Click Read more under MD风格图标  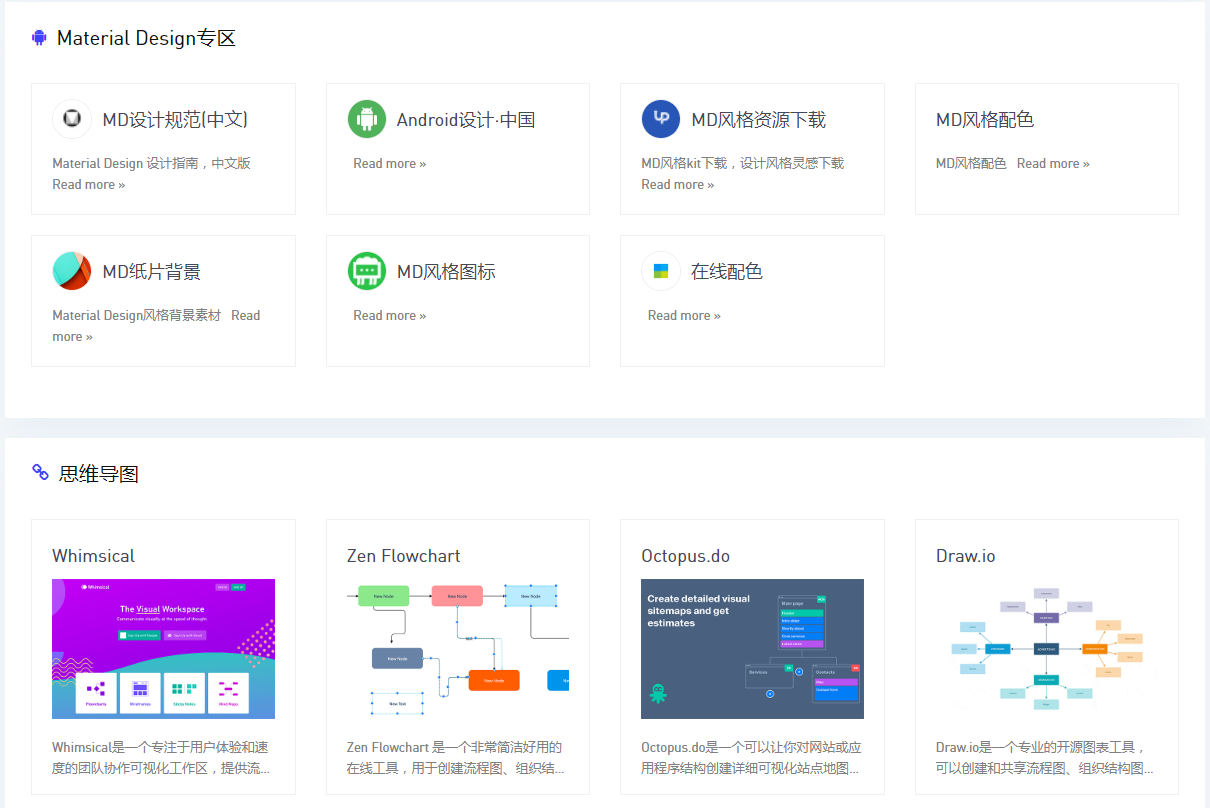coord(389,316)
